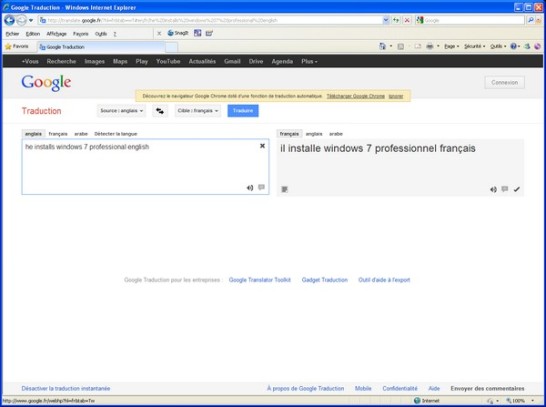Click the Connexion button
Image resolution: width=546 pixels, height=407 pixels.
click(x=505, y=83)
